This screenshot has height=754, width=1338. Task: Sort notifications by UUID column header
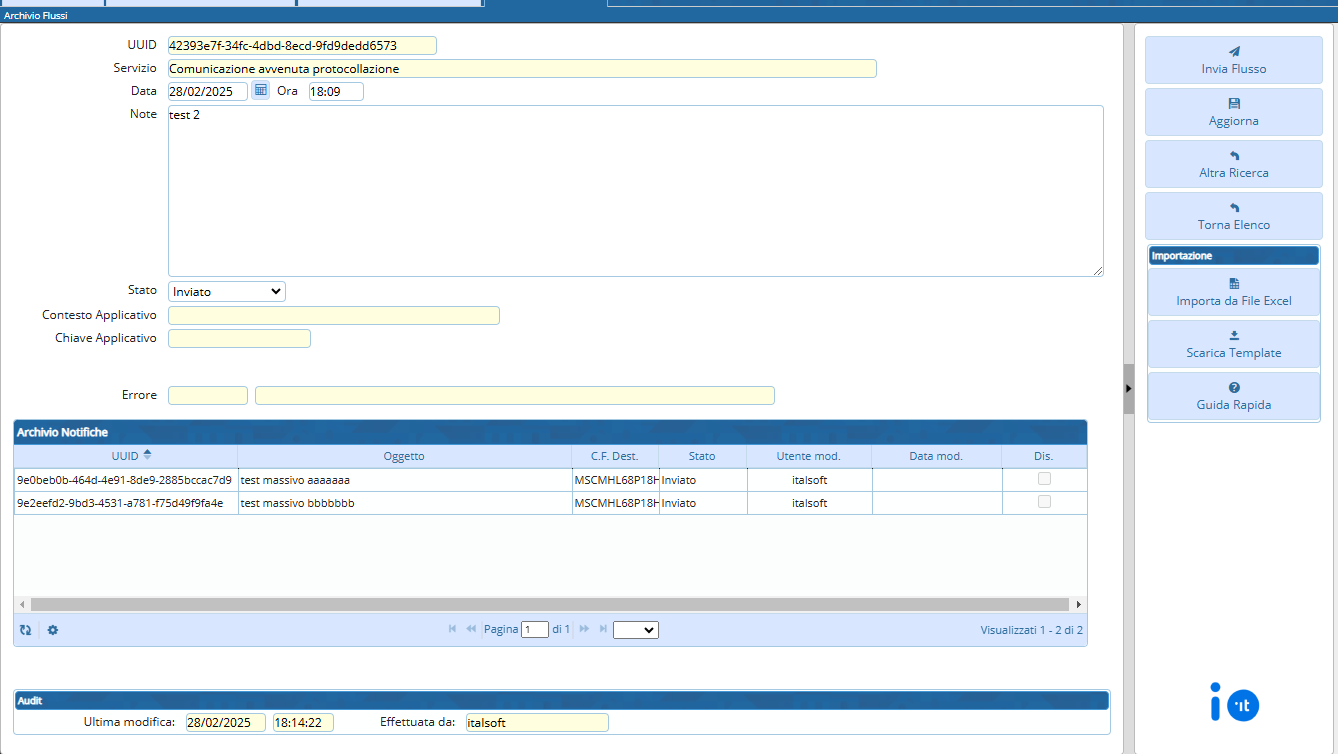point(126,456)
